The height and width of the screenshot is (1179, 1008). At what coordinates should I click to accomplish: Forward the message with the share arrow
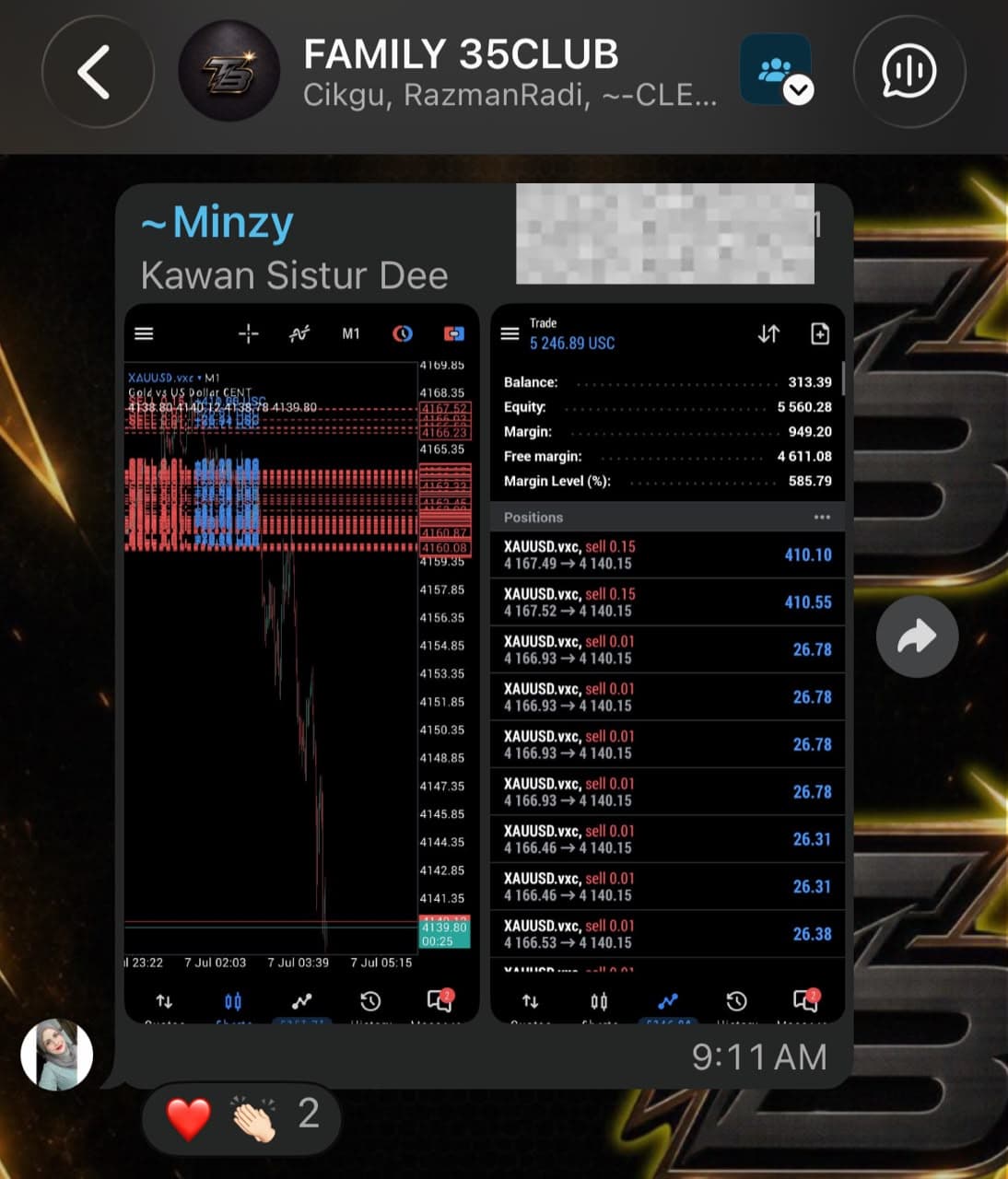(x=917, y=636)
